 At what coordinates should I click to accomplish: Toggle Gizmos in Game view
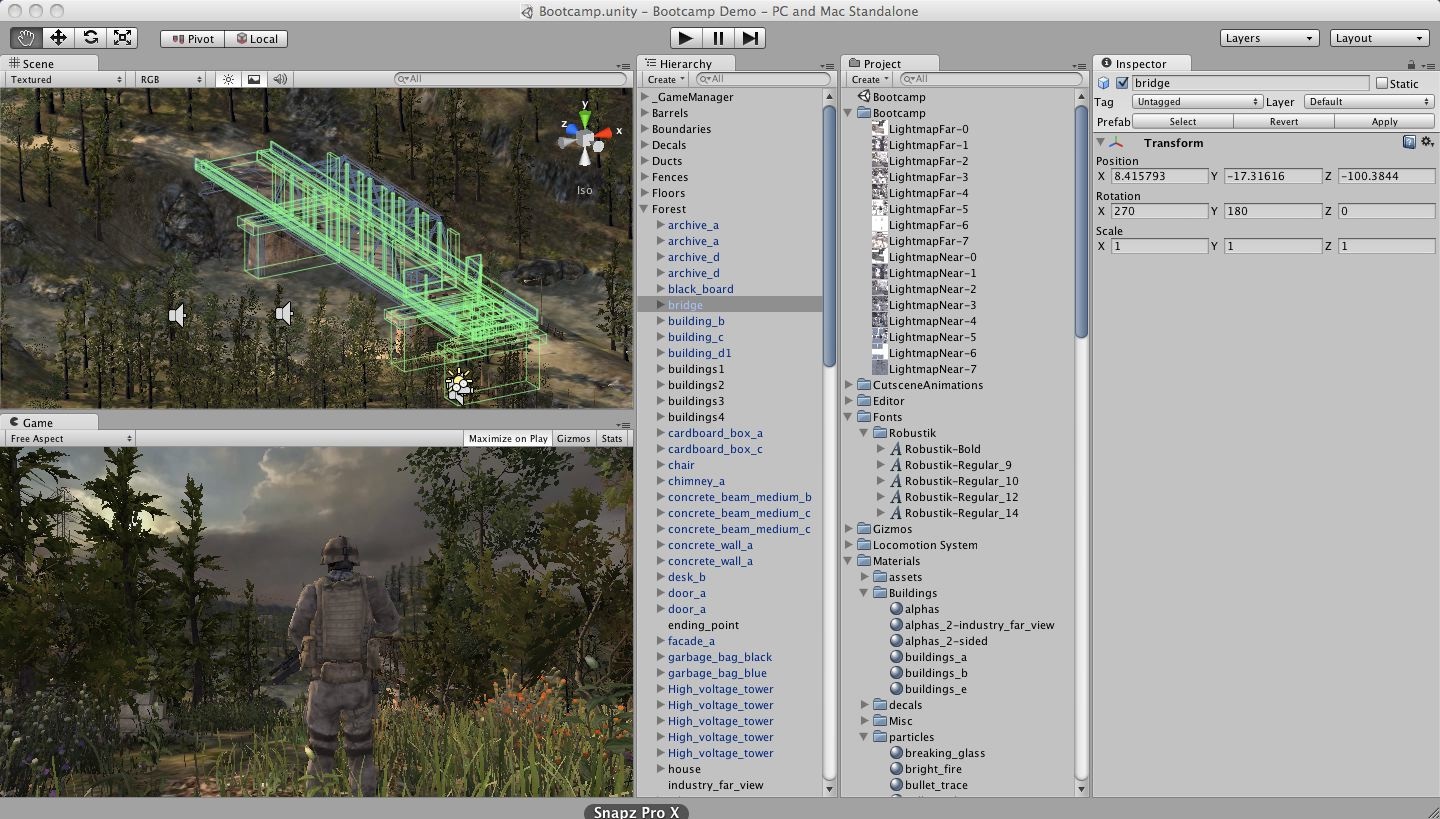click(x=574, y=438)
